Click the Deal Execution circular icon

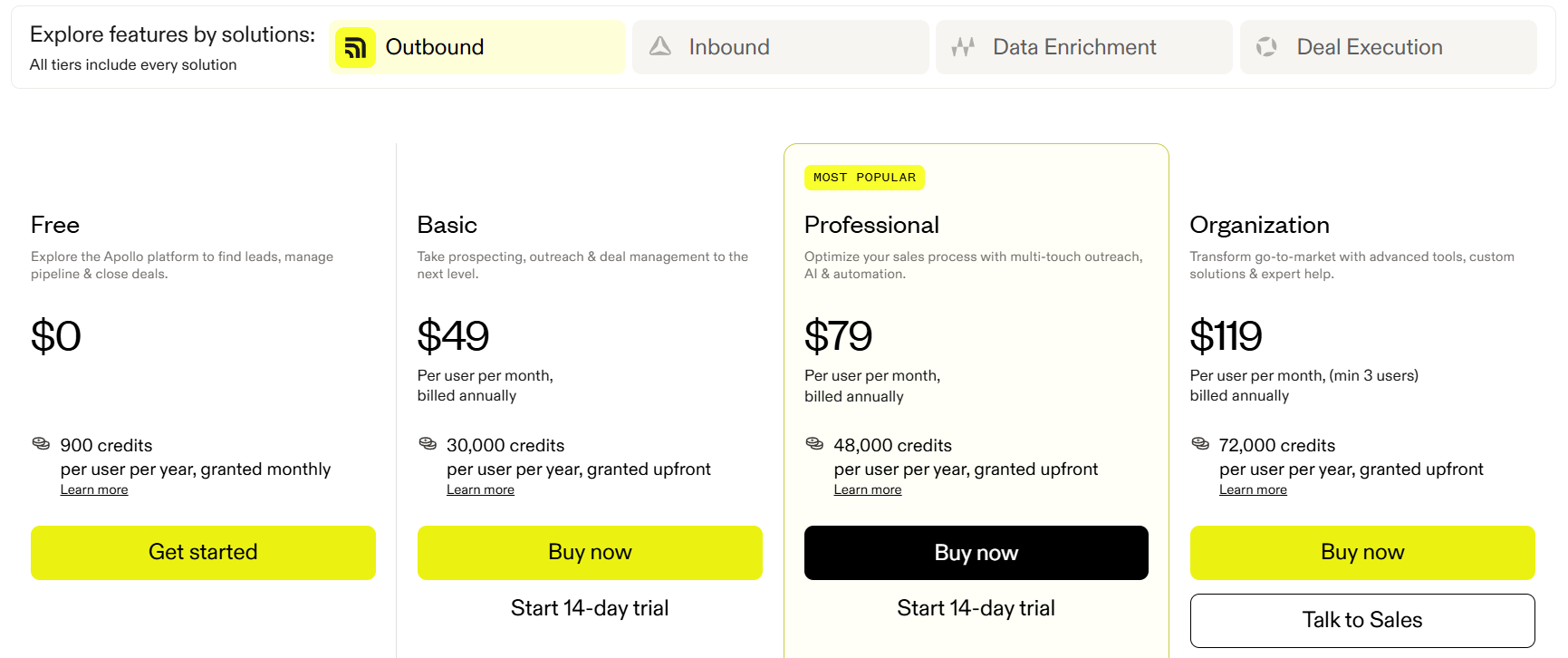coord(1266,47)
